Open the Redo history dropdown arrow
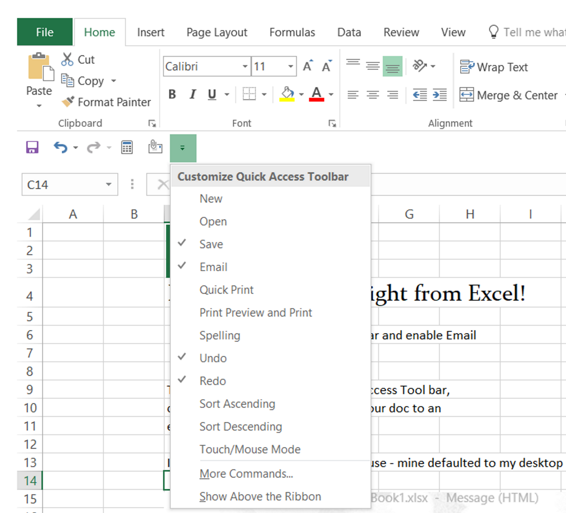The width and height of the screenshot is (566, 513). [109, 147]
